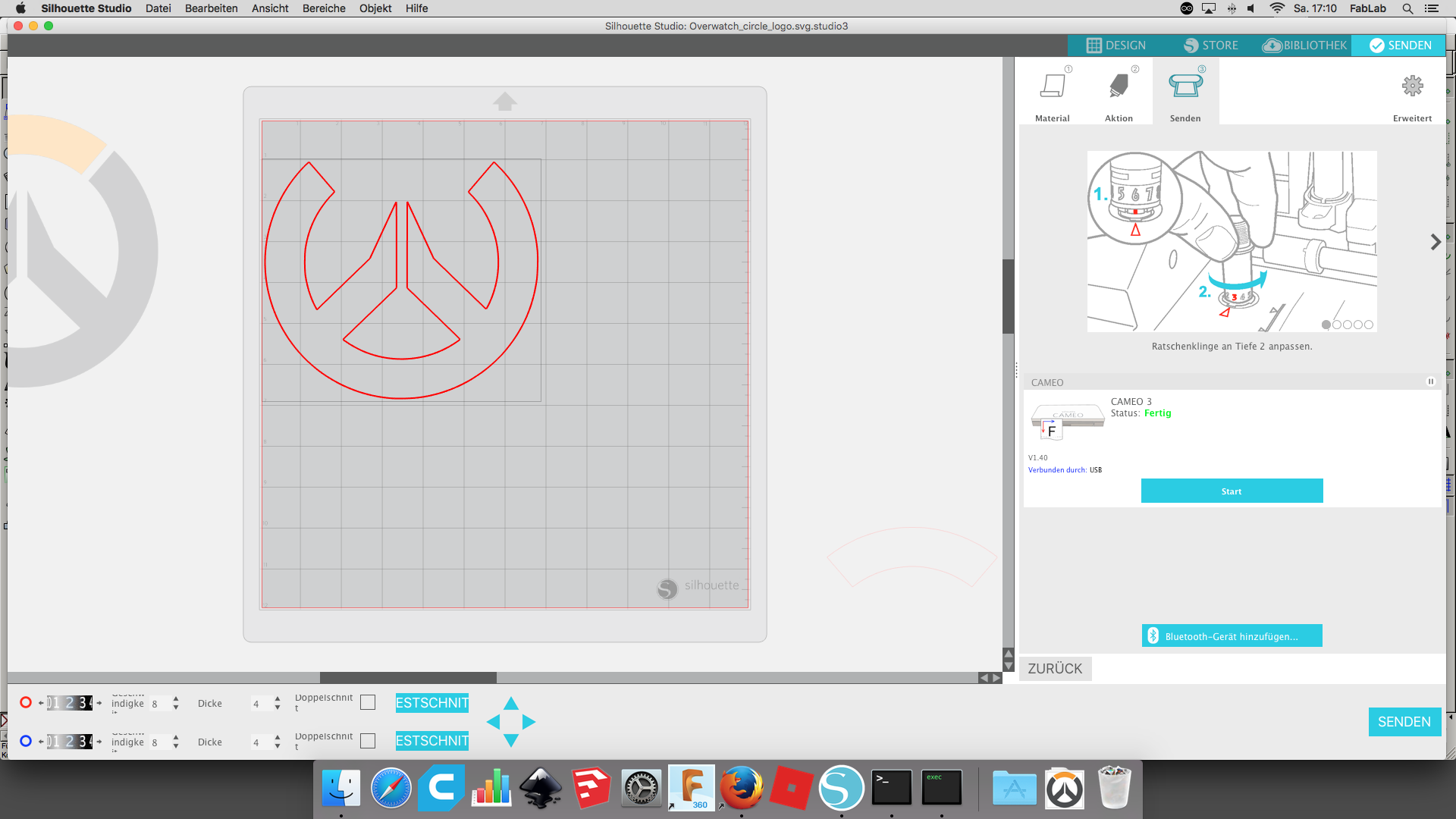Screen dimensions: 1456x819
Task: Click the blade depth dial in red row
Action: coord(70,703)
